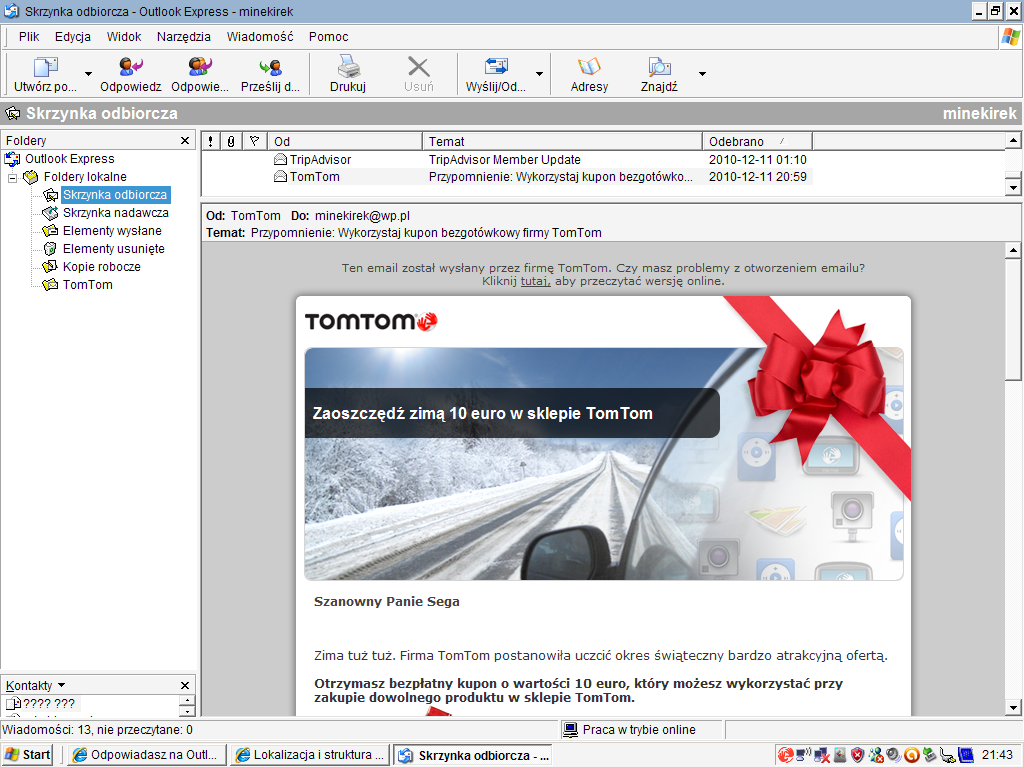
Task: Open the Widok menu
Action: (x=124, y=37)
